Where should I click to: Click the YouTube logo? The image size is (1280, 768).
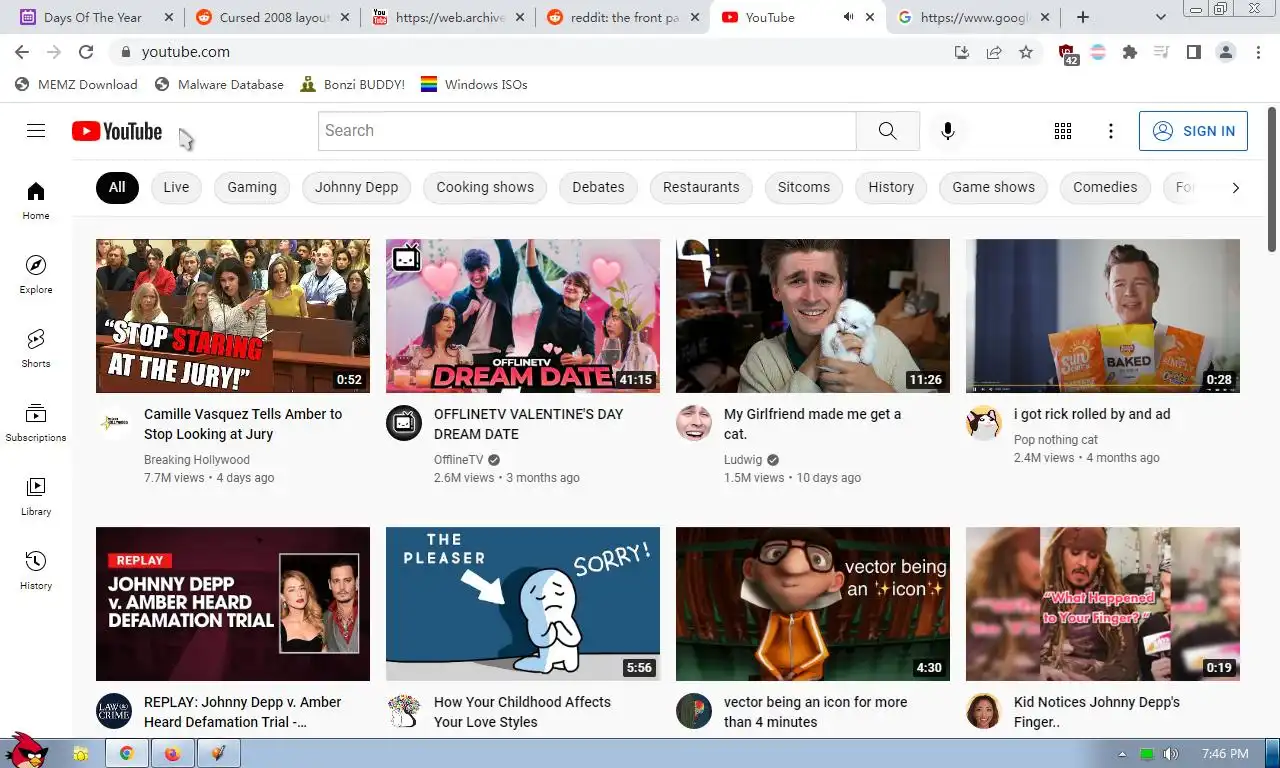[x=117, y=131]
